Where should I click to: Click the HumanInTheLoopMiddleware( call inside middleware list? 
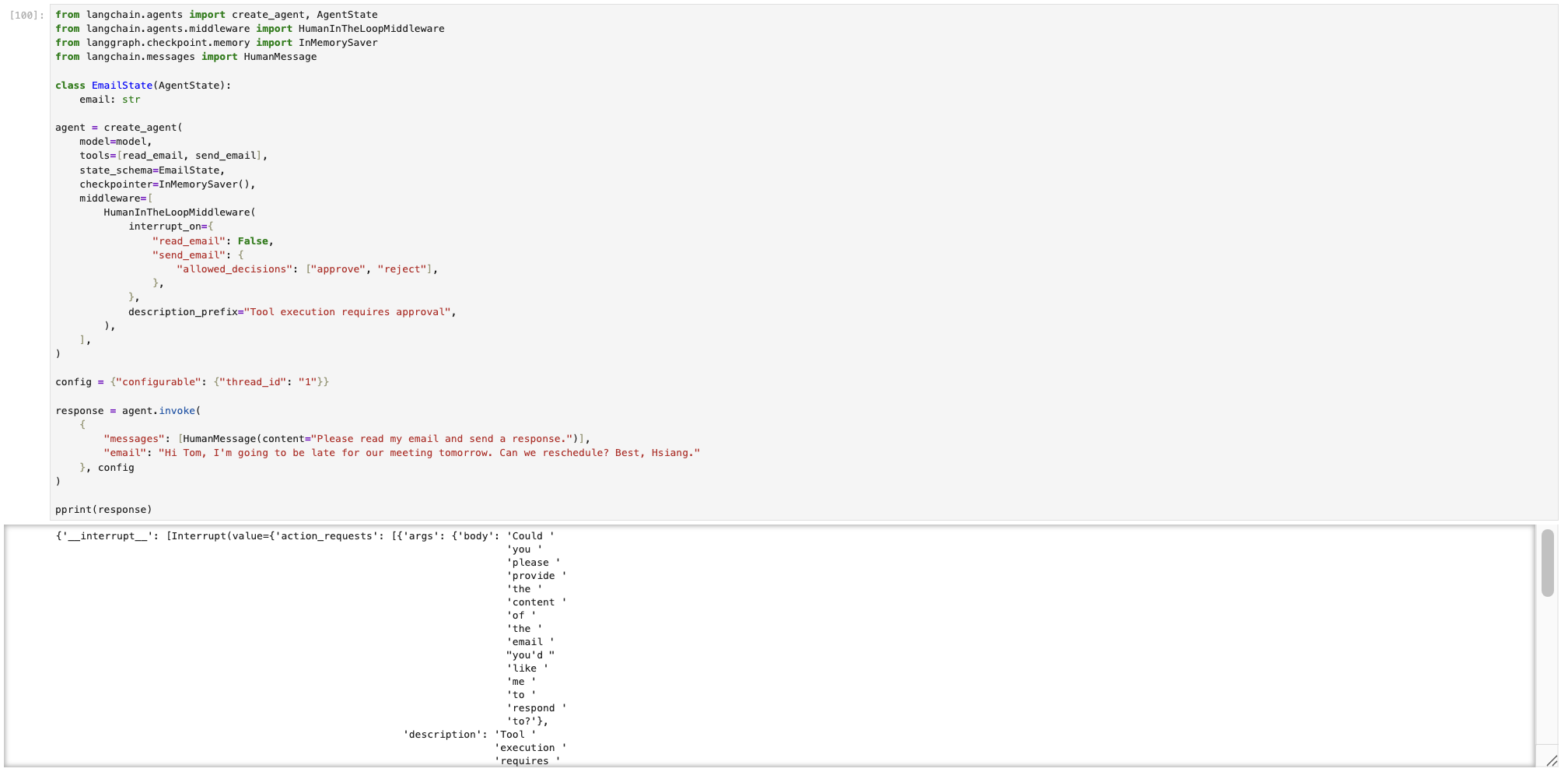click(x=179, y=212)
